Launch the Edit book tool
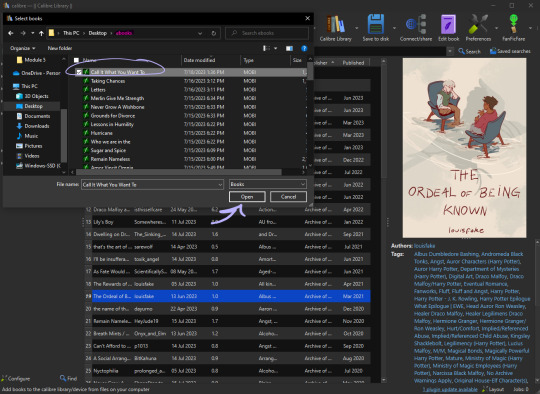The height and width of the screenshot is (394, 540). (448, 28)
